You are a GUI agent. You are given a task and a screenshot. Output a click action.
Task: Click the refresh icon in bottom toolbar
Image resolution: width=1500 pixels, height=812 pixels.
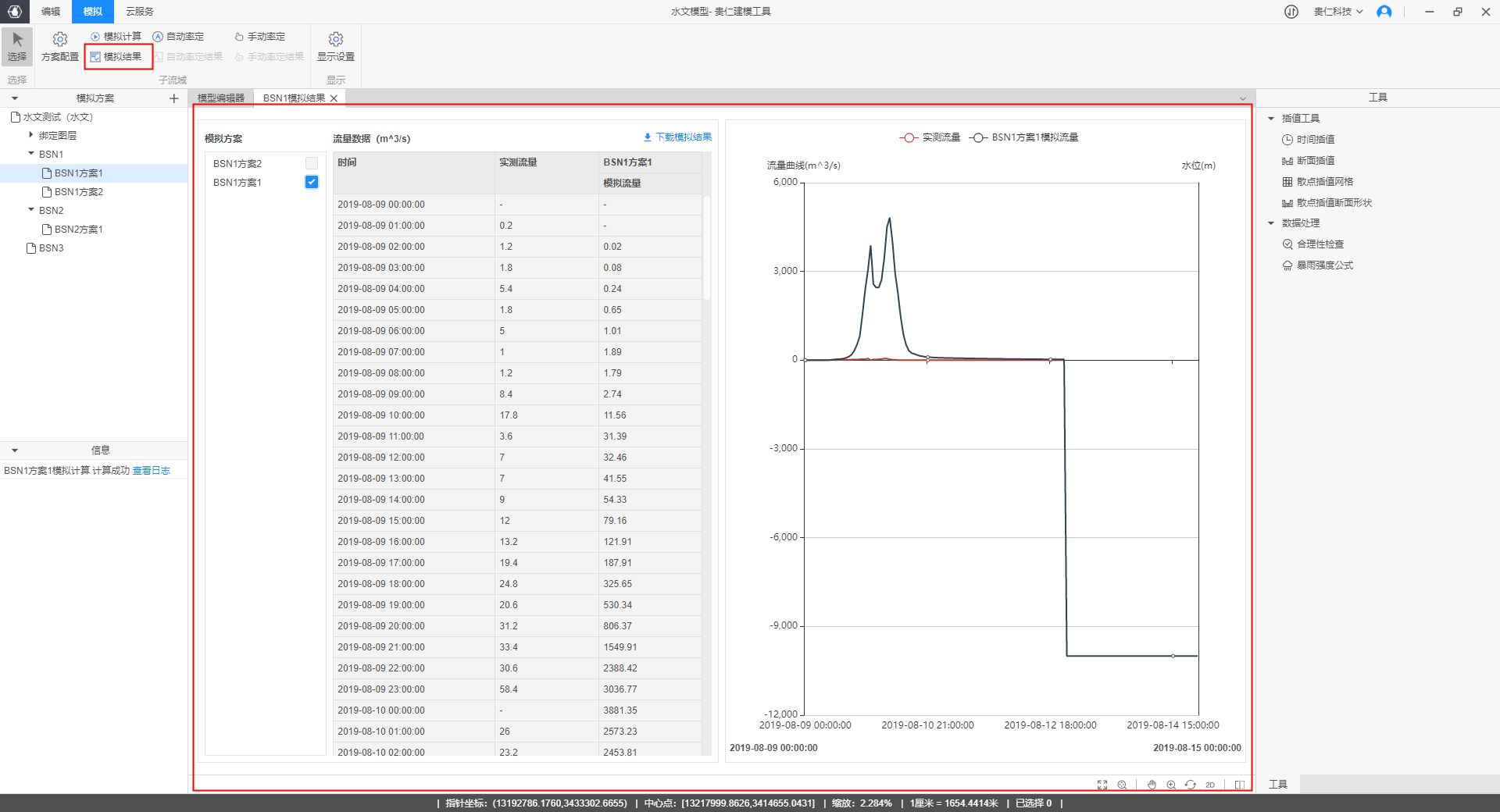coord(1190,785)
